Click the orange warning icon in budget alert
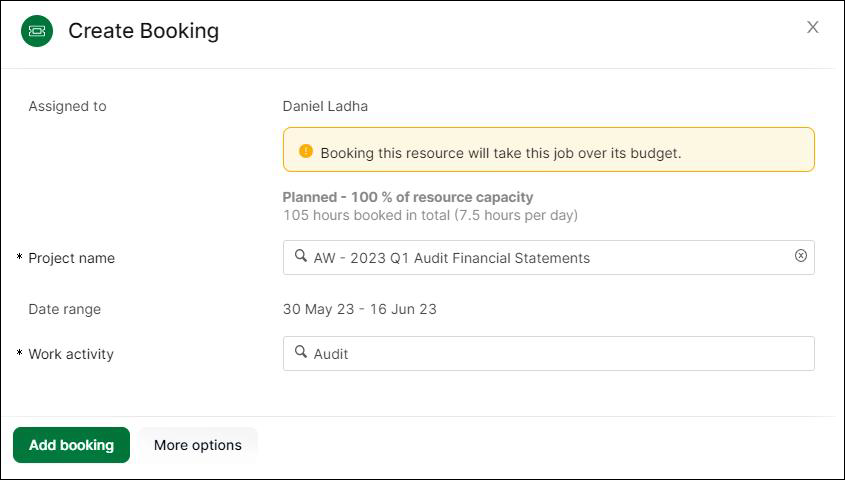The height and width of the screenshot is (485, 852). click(x=306, y=152)
